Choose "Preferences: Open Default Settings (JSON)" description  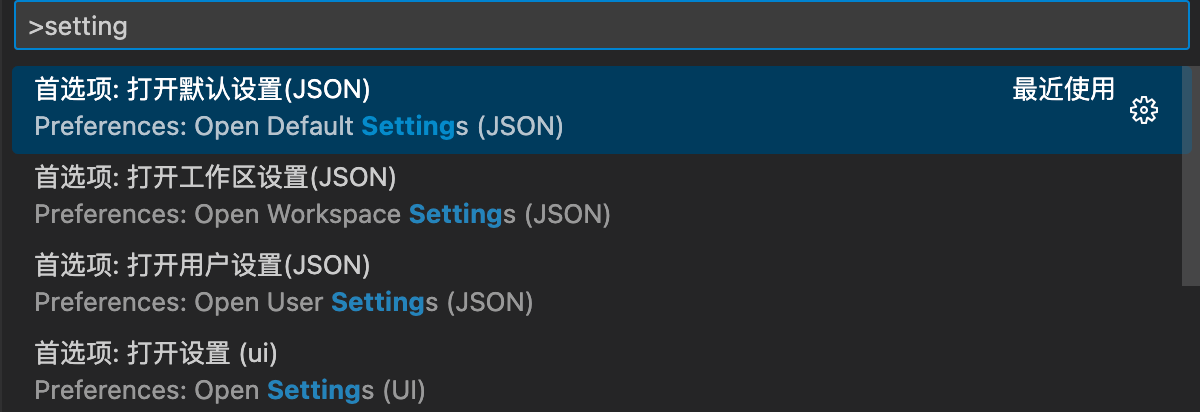click(x=299, y=127)
